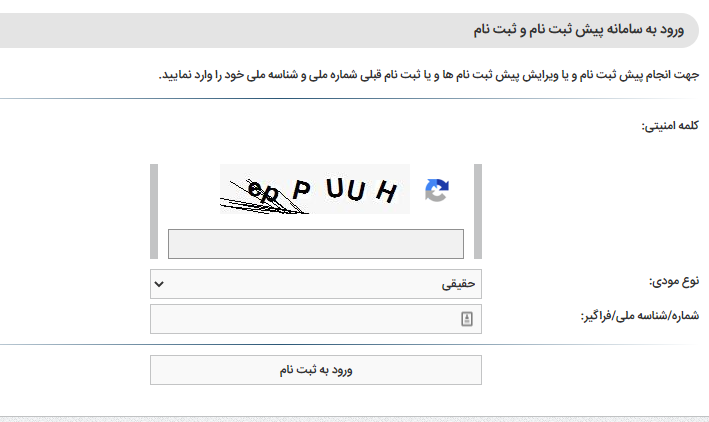Click the double U letters in captcha

point(345,189)
